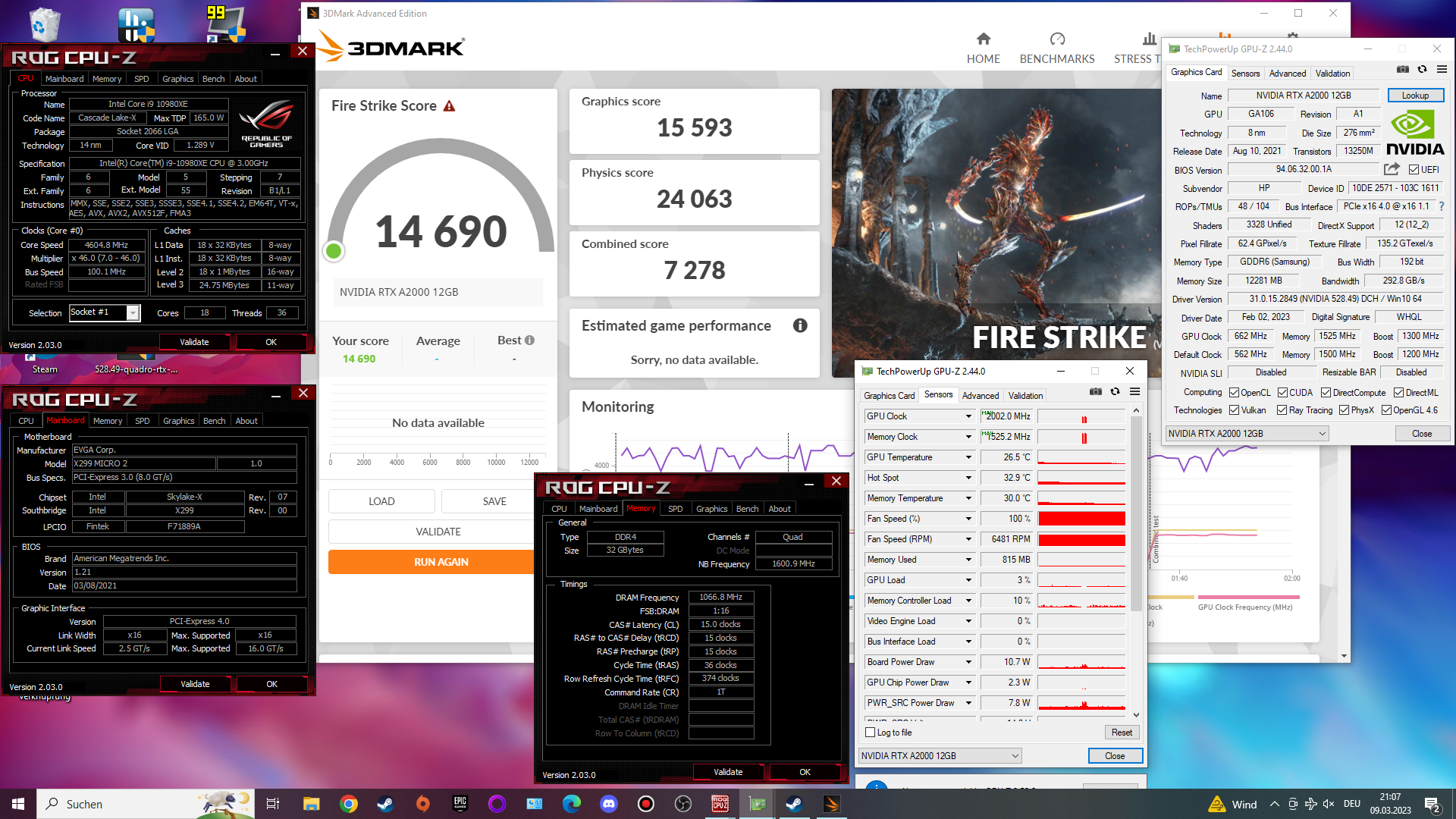Toggle CUDA checkbox
Viewport: 1456px width, 819px height.
1282,393
